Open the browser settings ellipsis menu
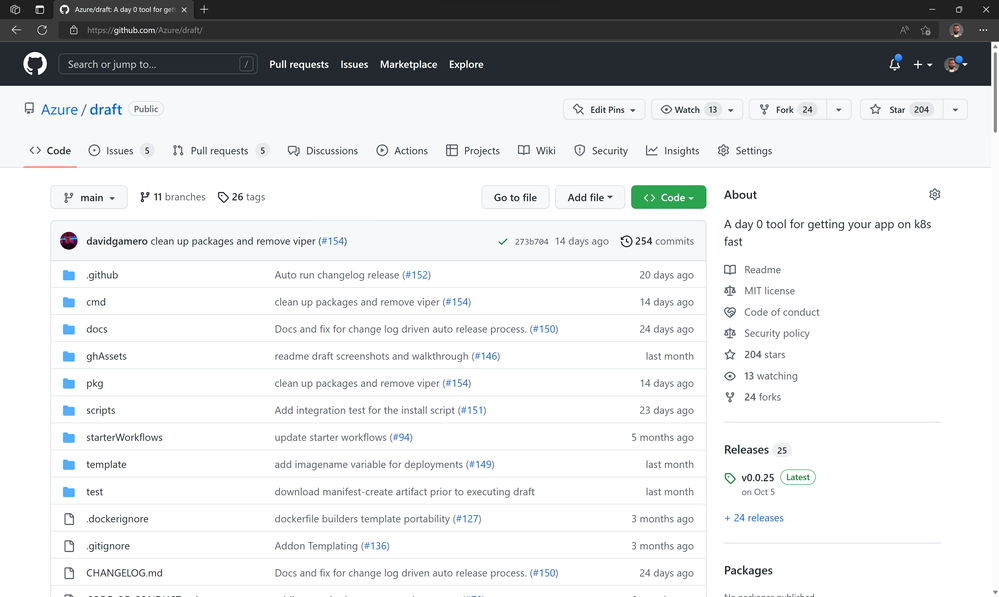The height and width of the screenshot is (597, 999). coord(983,30)
